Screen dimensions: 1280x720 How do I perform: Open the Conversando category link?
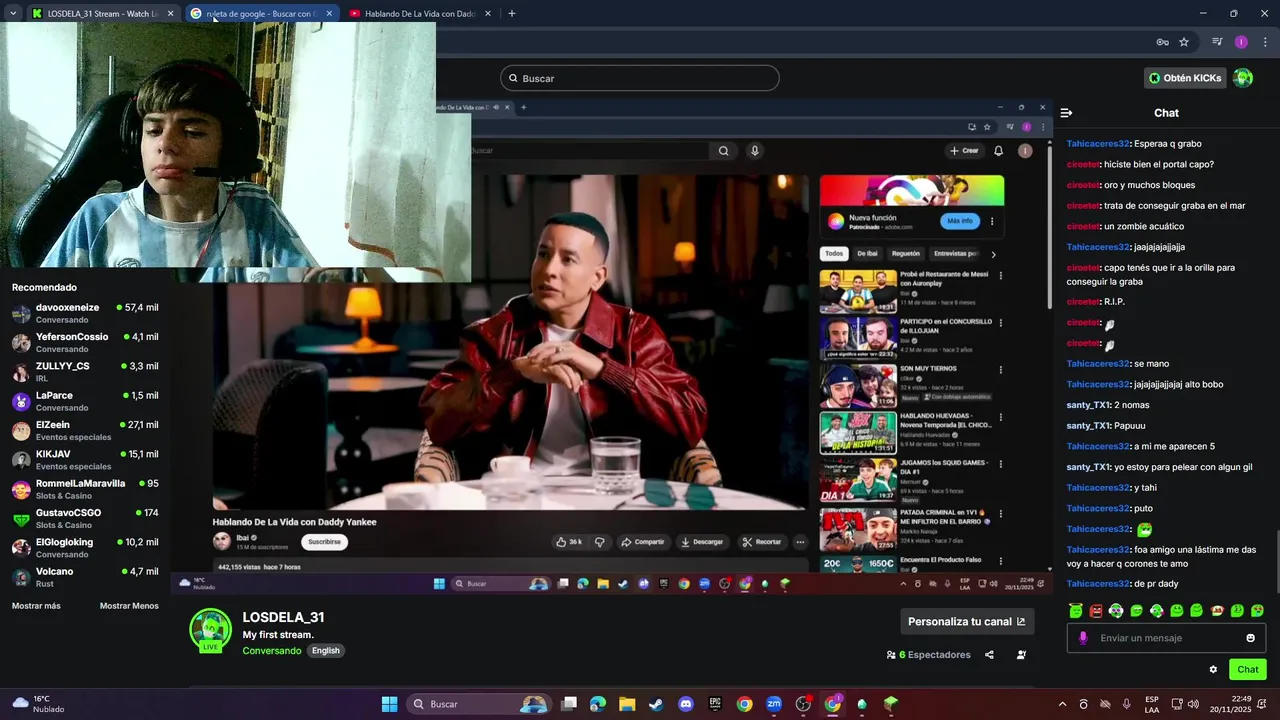click(271, 651)
